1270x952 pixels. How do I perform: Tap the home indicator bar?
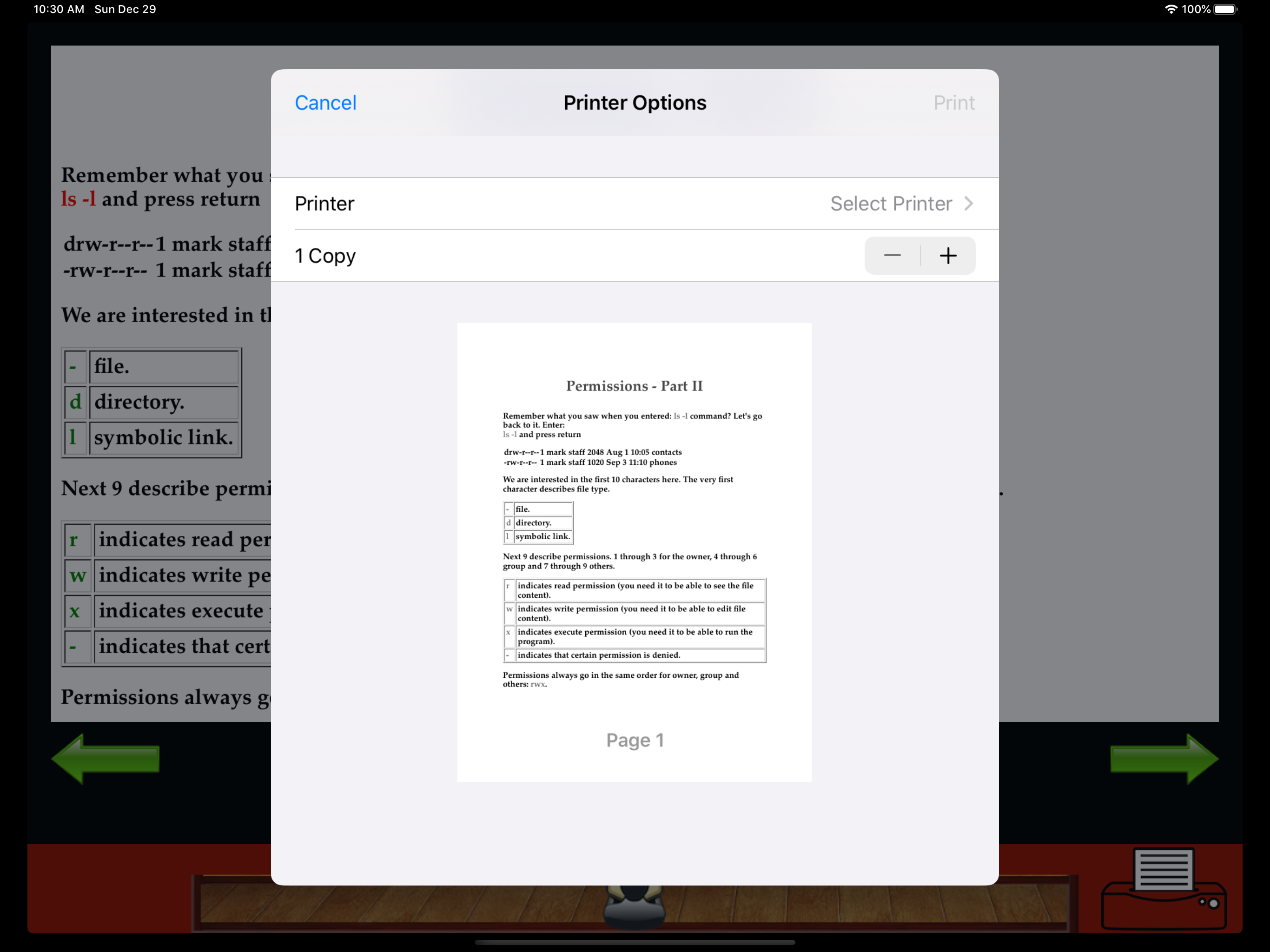tap(635, 942)
